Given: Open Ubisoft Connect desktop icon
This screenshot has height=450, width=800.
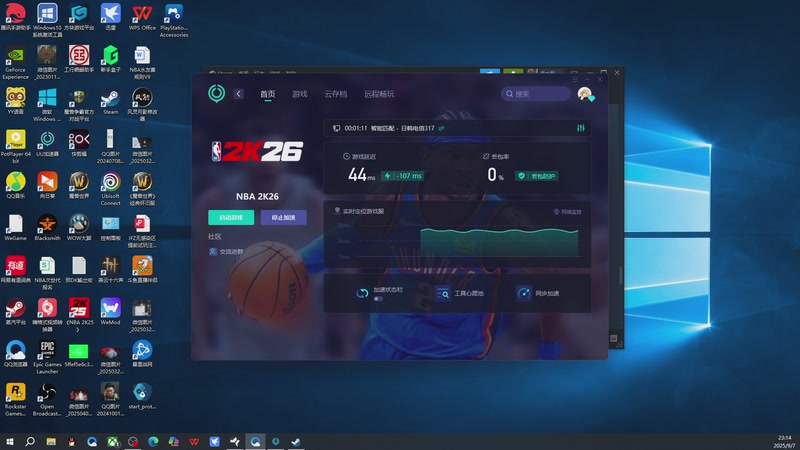Looking at the screenshot, I should (x=111, y=188).
